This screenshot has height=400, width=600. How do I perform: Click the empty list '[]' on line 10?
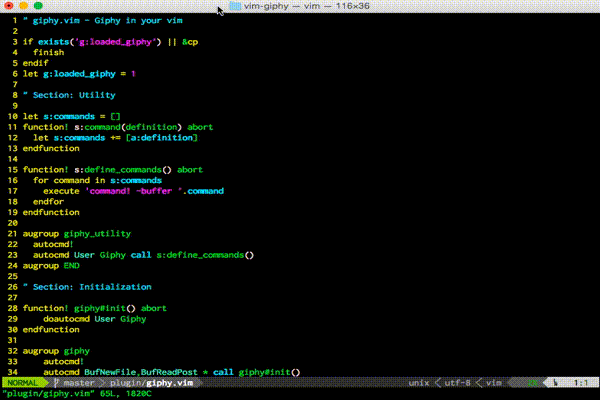pos(115,116)
